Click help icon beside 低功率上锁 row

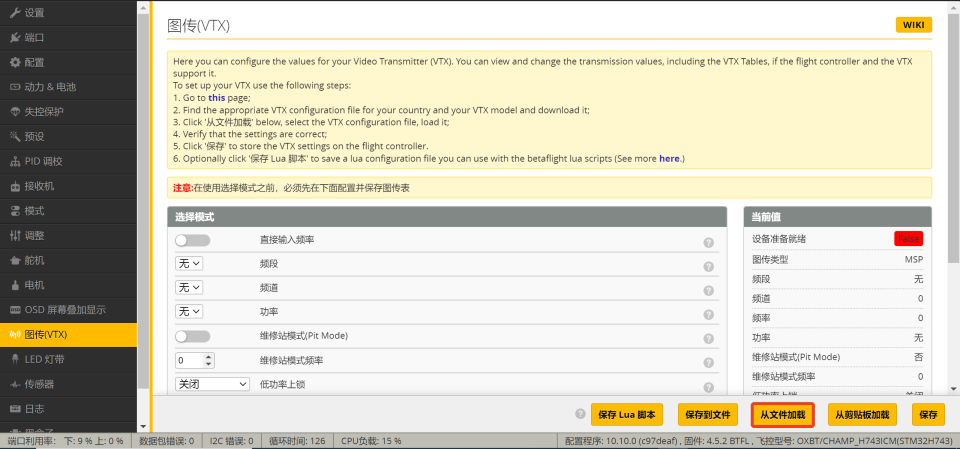pos(708,384)
